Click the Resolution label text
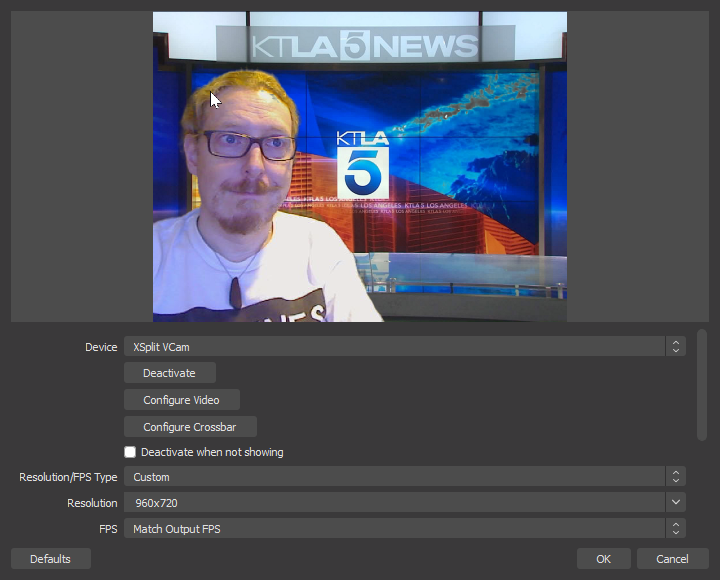This screenshot has height=580, width=720. click(x=92, y=503)
